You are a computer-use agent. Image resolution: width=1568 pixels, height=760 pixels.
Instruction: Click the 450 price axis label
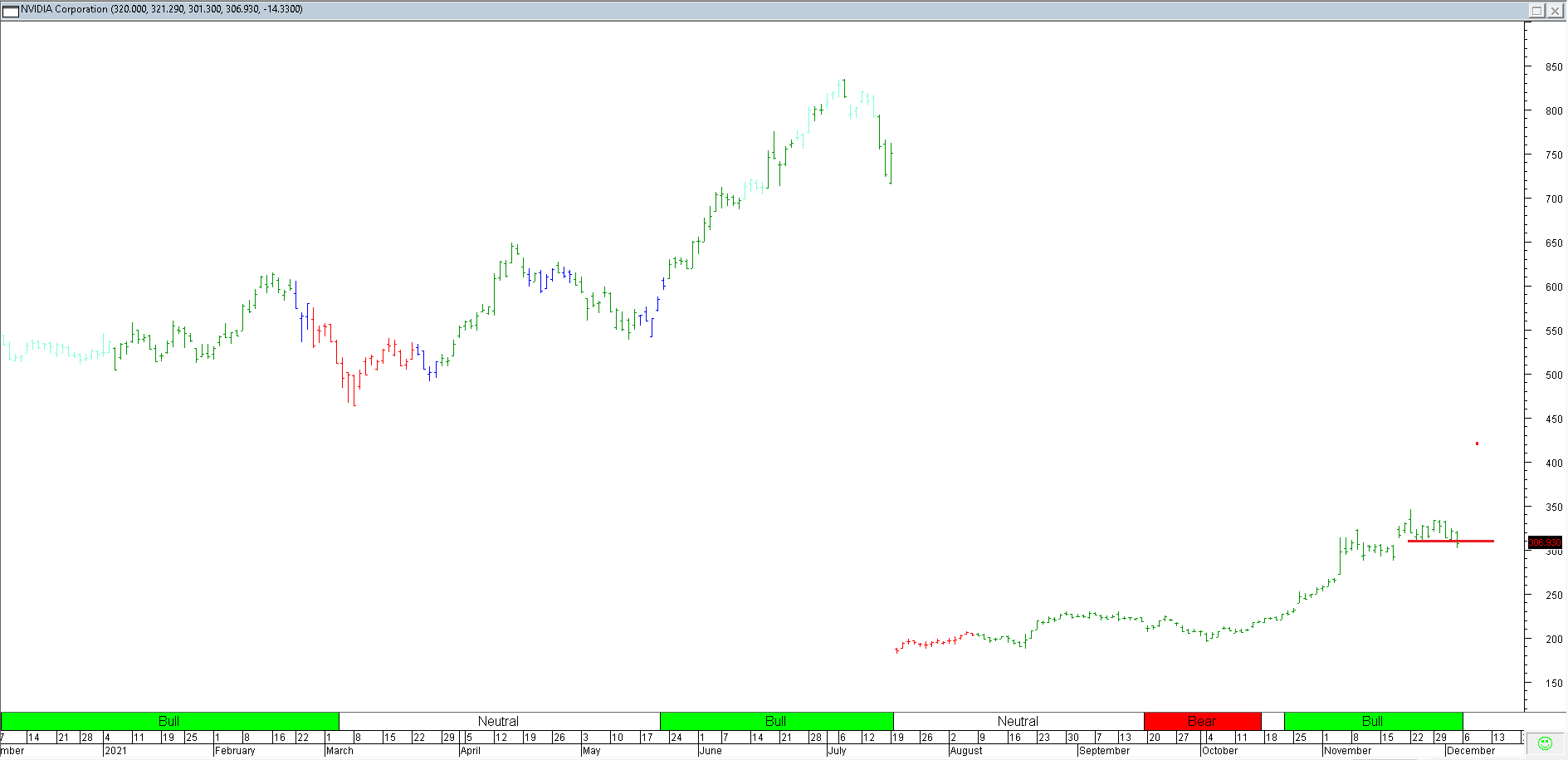[1554, 419]
